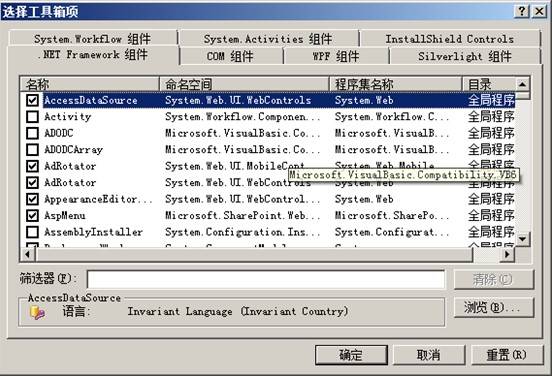Click the list scroll-down arrow
This screenshot has width=552, height=376.
point(522,239)
